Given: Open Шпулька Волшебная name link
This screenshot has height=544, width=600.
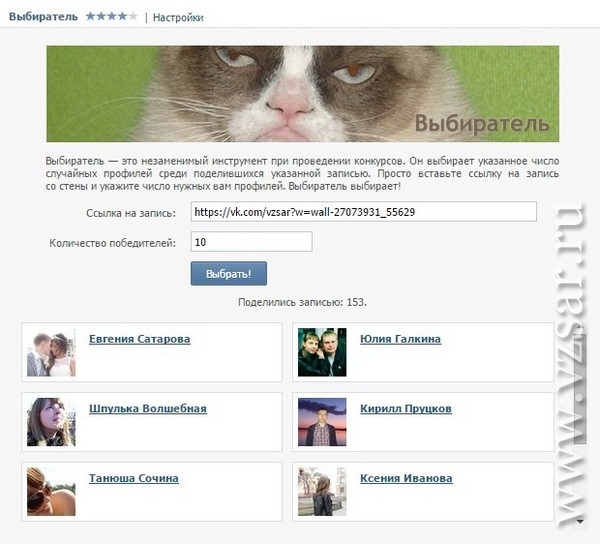Looking at the screenshot, I should click(148, 409).
